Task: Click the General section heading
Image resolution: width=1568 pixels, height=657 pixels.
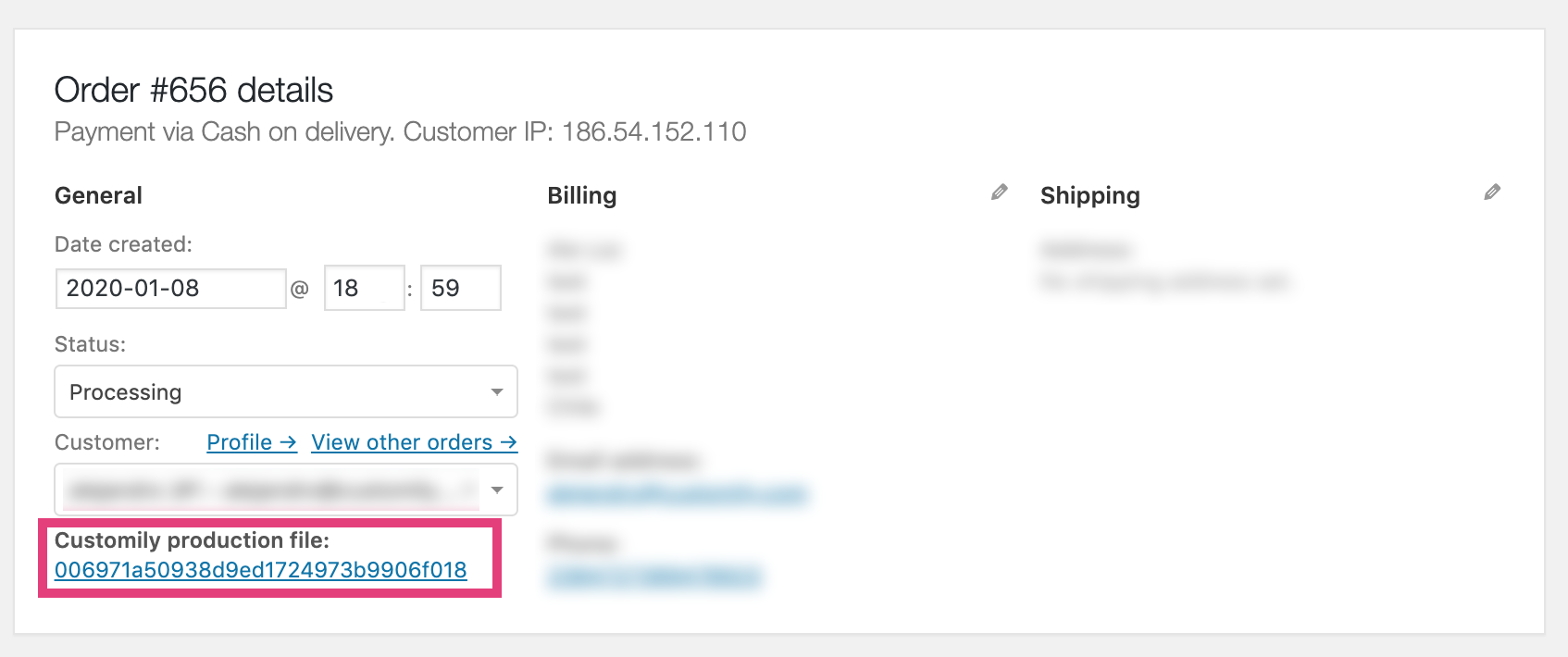Action: [98, 196]
